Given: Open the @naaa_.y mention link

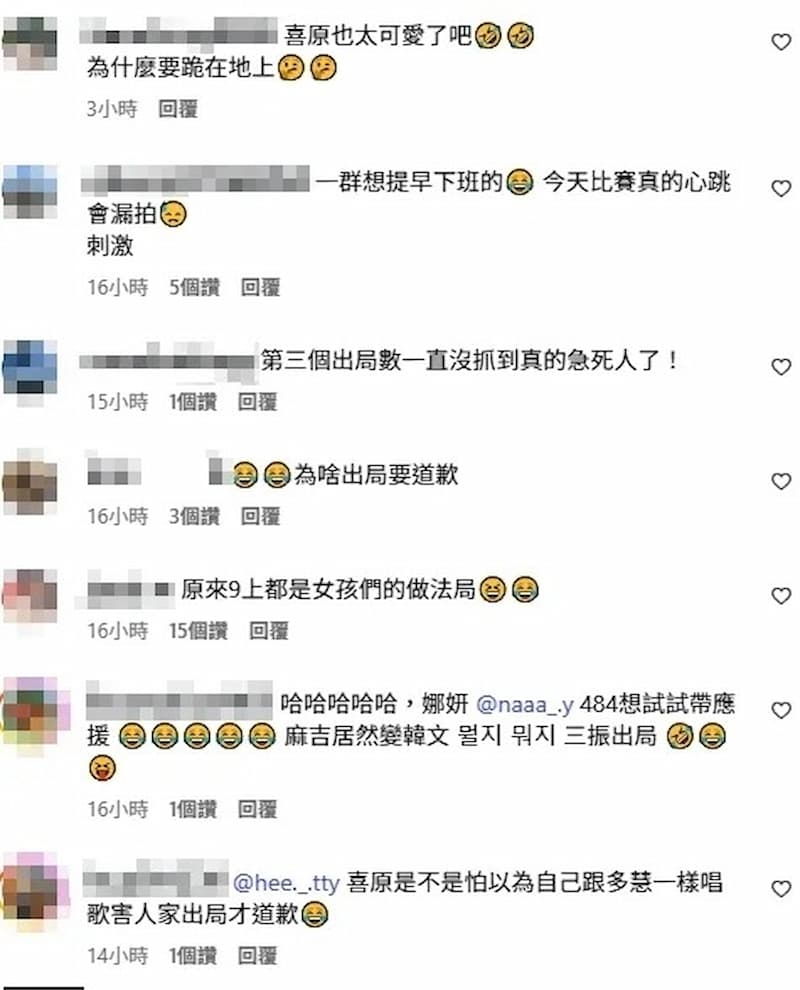Looking at the screenshot, I should 524,703.
